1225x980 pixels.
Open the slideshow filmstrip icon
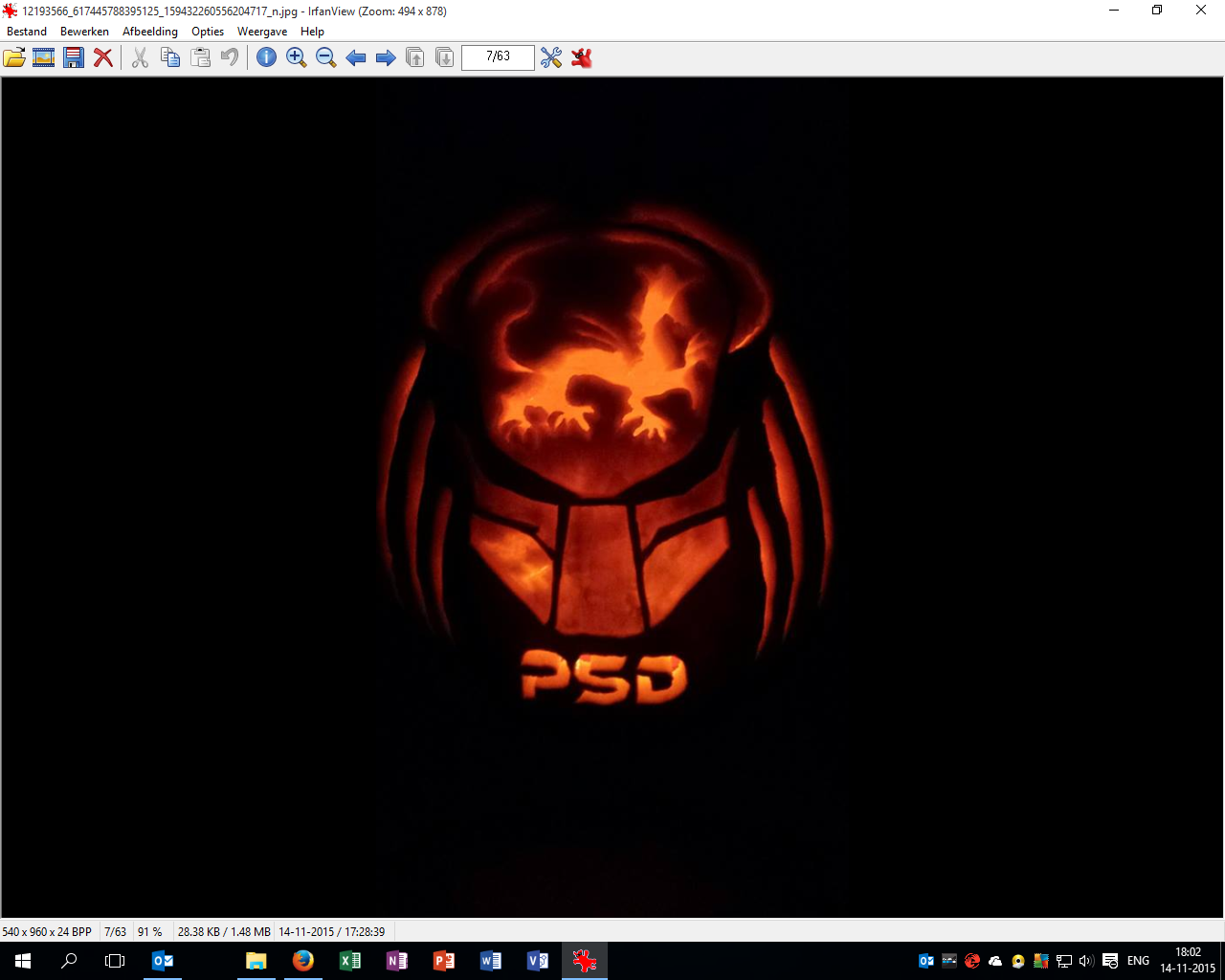coord(44,57)
